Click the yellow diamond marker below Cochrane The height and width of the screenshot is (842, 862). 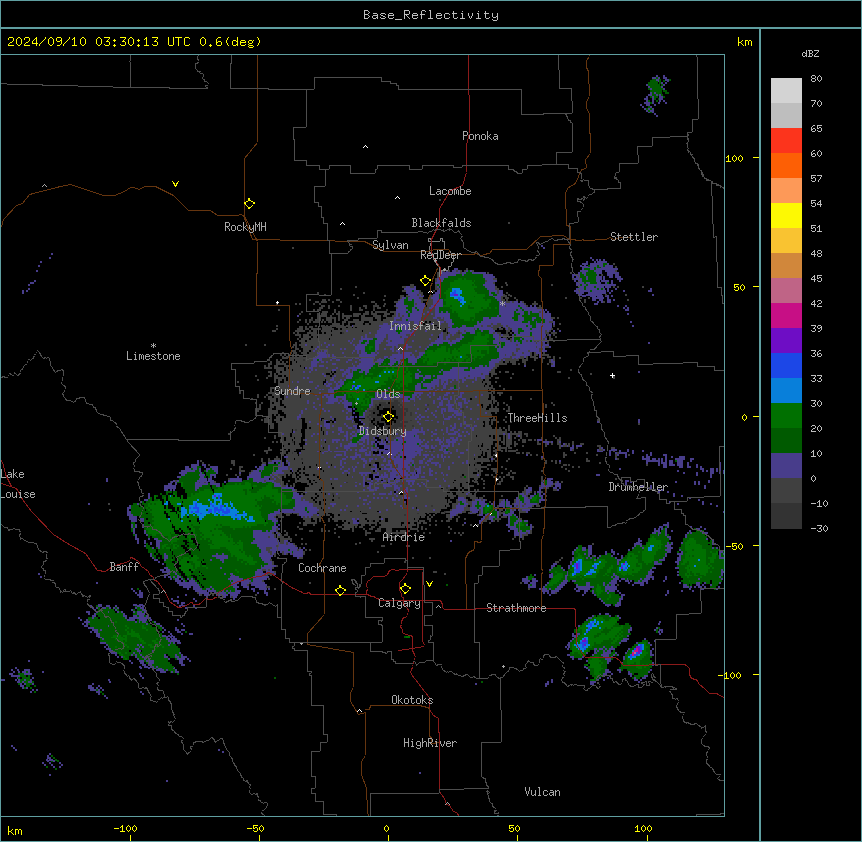pos(340,590)
